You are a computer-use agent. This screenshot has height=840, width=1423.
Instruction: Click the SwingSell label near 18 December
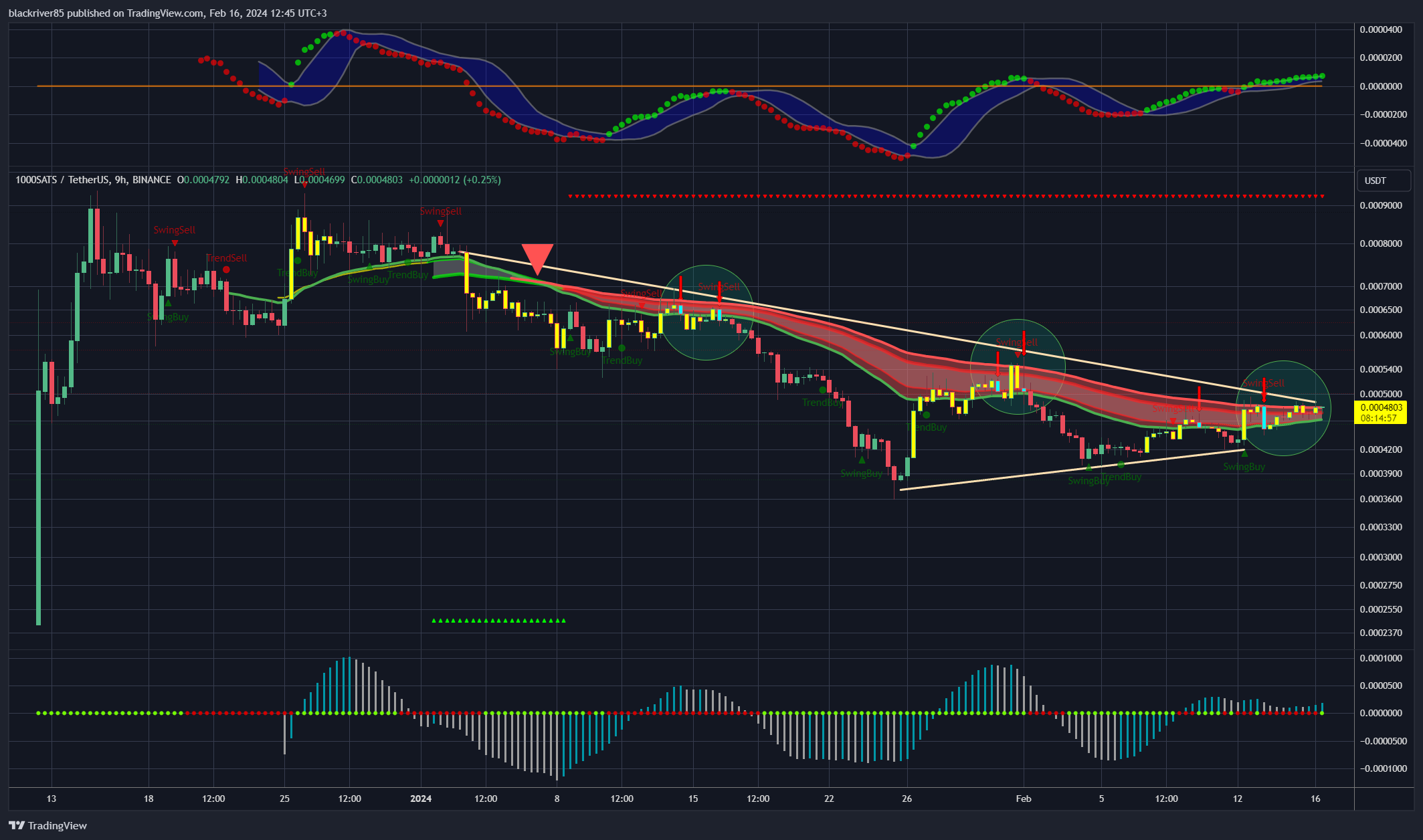point(175,230)
